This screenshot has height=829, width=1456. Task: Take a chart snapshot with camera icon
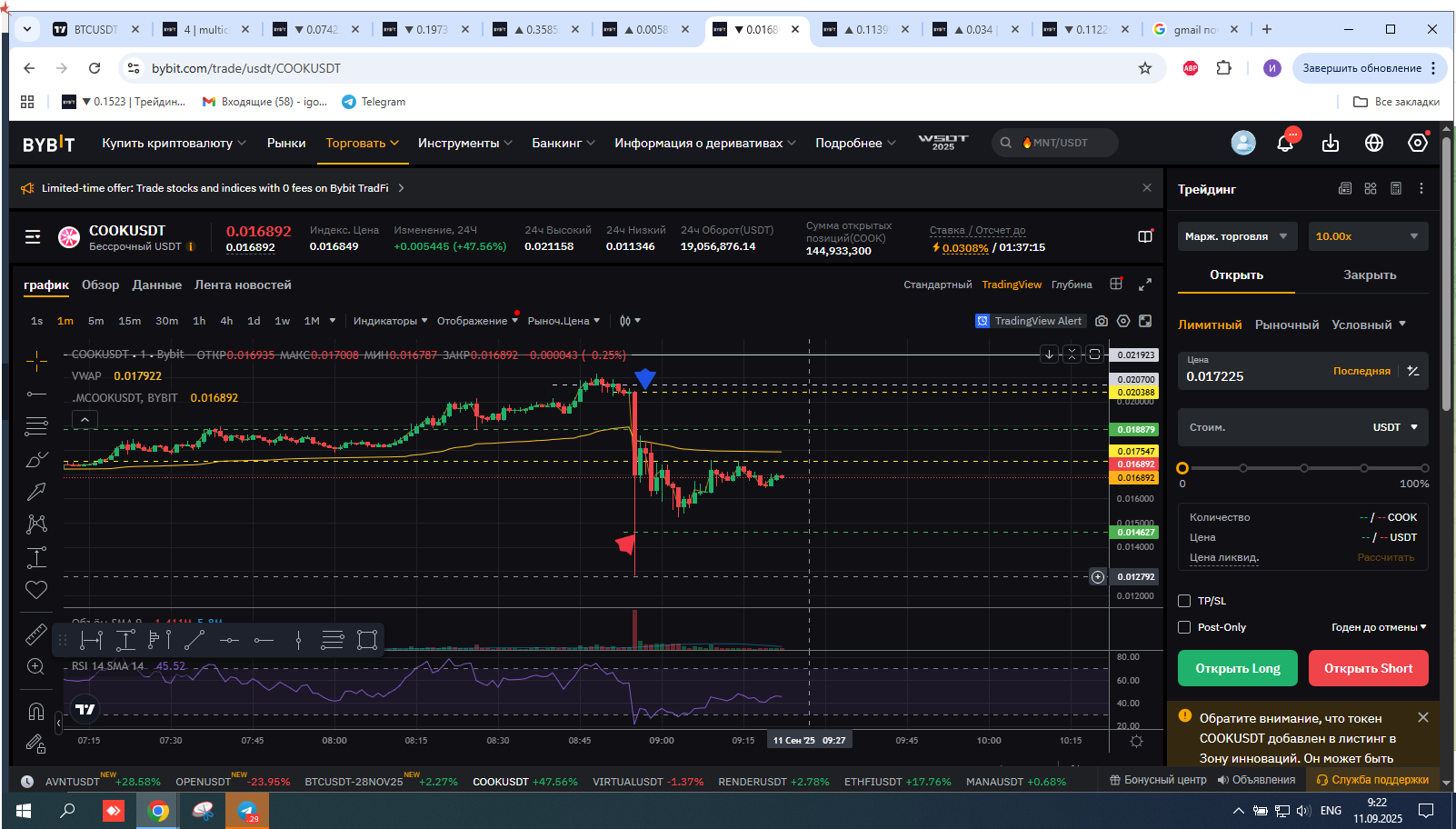(1102, 321)
